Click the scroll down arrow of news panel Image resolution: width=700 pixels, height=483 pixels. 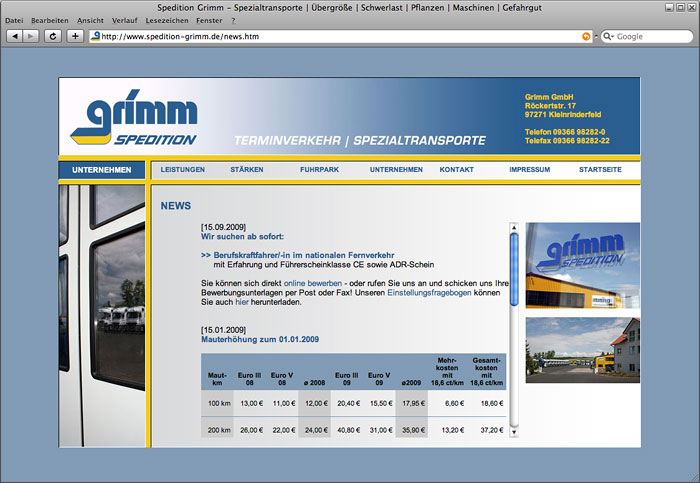tap(514, 433)
